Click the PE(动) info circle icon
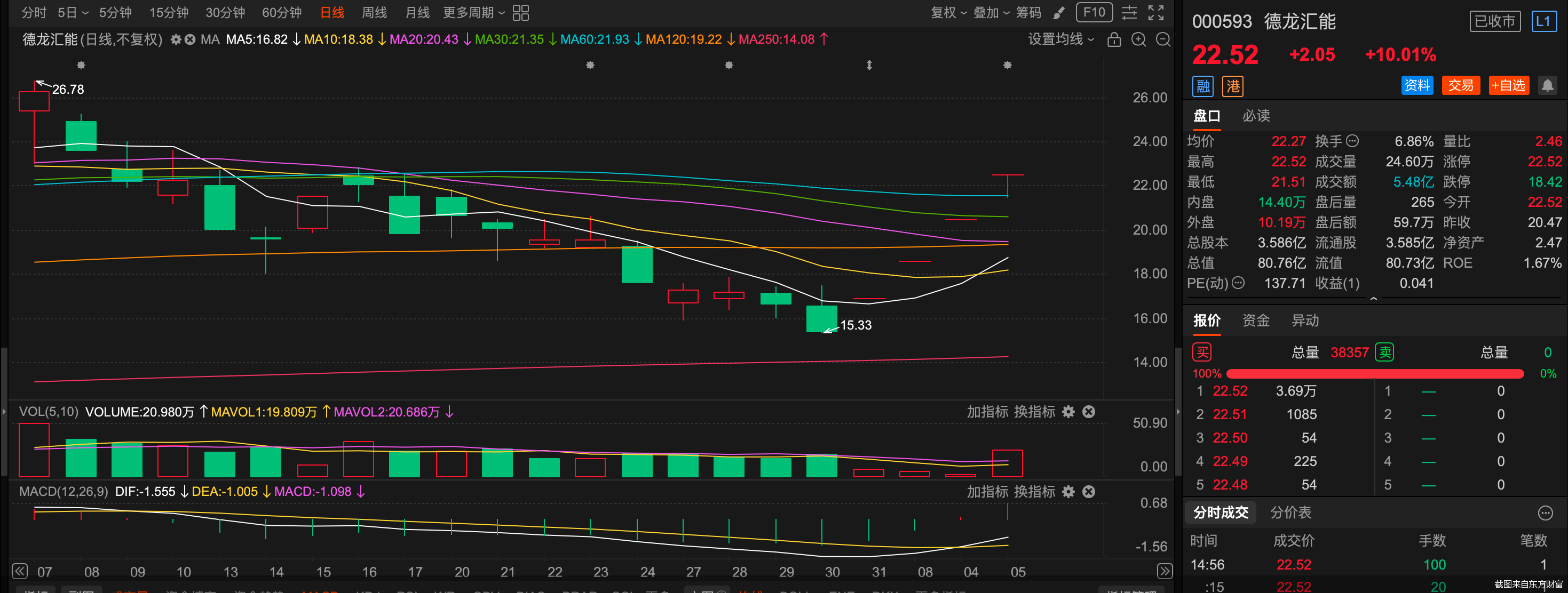The width and height of the screenshot is (1568, 593). 1238,283
